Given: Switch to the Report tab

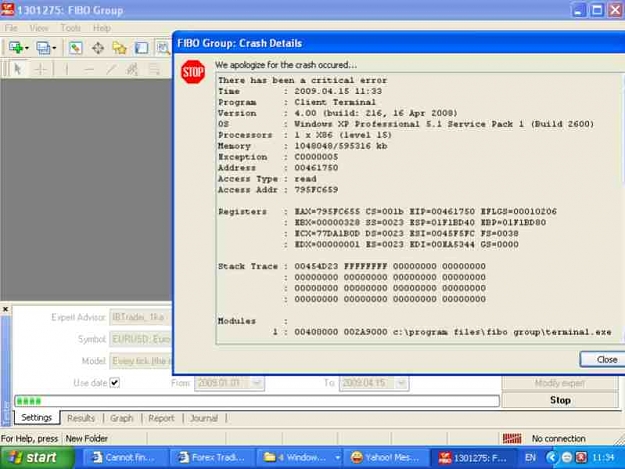Looking at the screenshot, I should click(161, 418).
